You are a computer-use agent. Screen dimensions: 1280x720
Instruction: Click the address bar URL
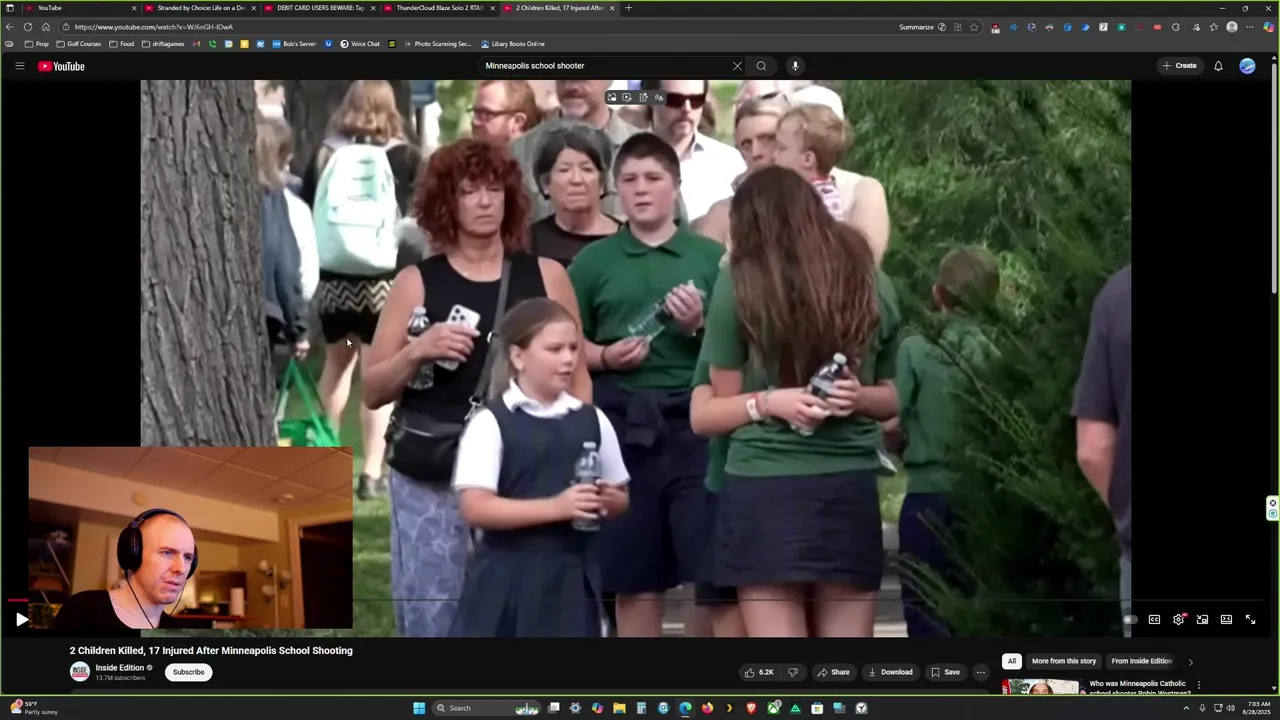click(153, 27)
